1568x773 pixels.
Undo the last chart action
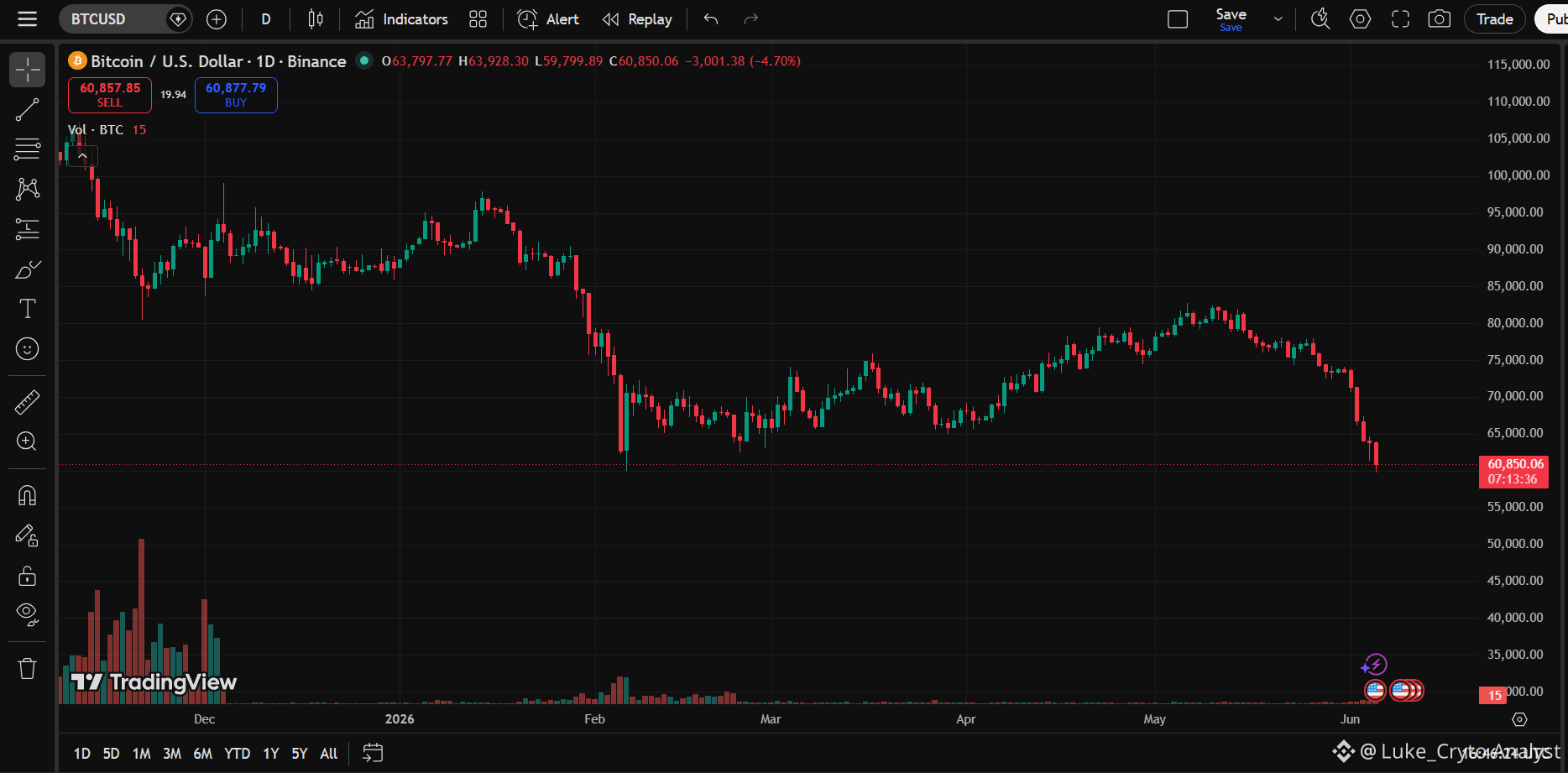711,19
